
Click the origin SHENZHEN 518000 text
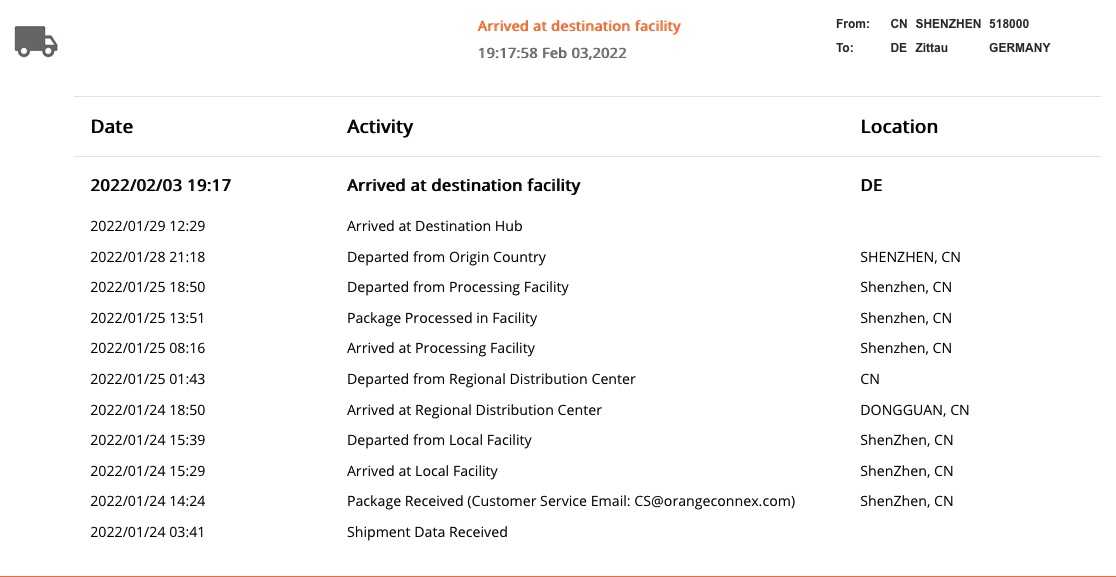point(972,24)
